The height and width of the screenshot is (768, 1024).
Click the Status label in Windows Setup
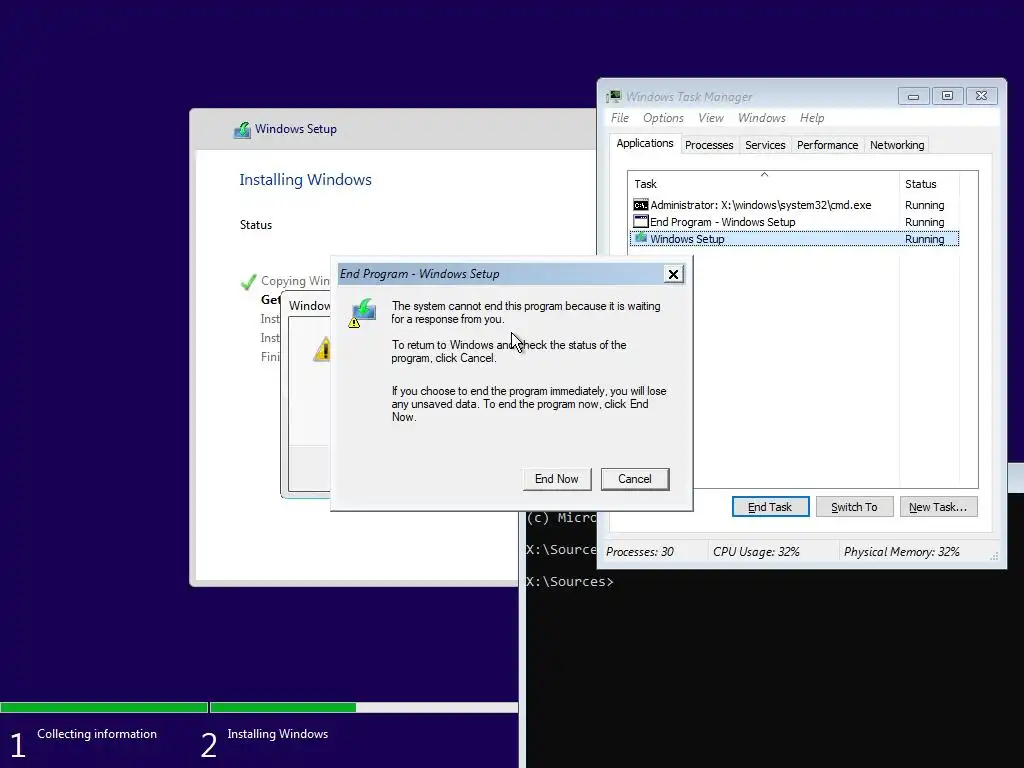(255, 225)
